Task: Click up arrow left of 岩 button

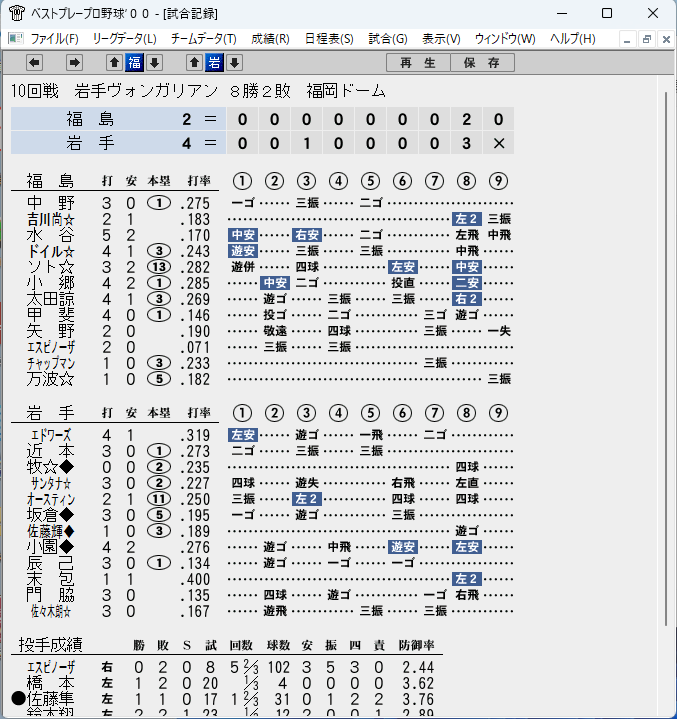Action: (x=194, y=62)
